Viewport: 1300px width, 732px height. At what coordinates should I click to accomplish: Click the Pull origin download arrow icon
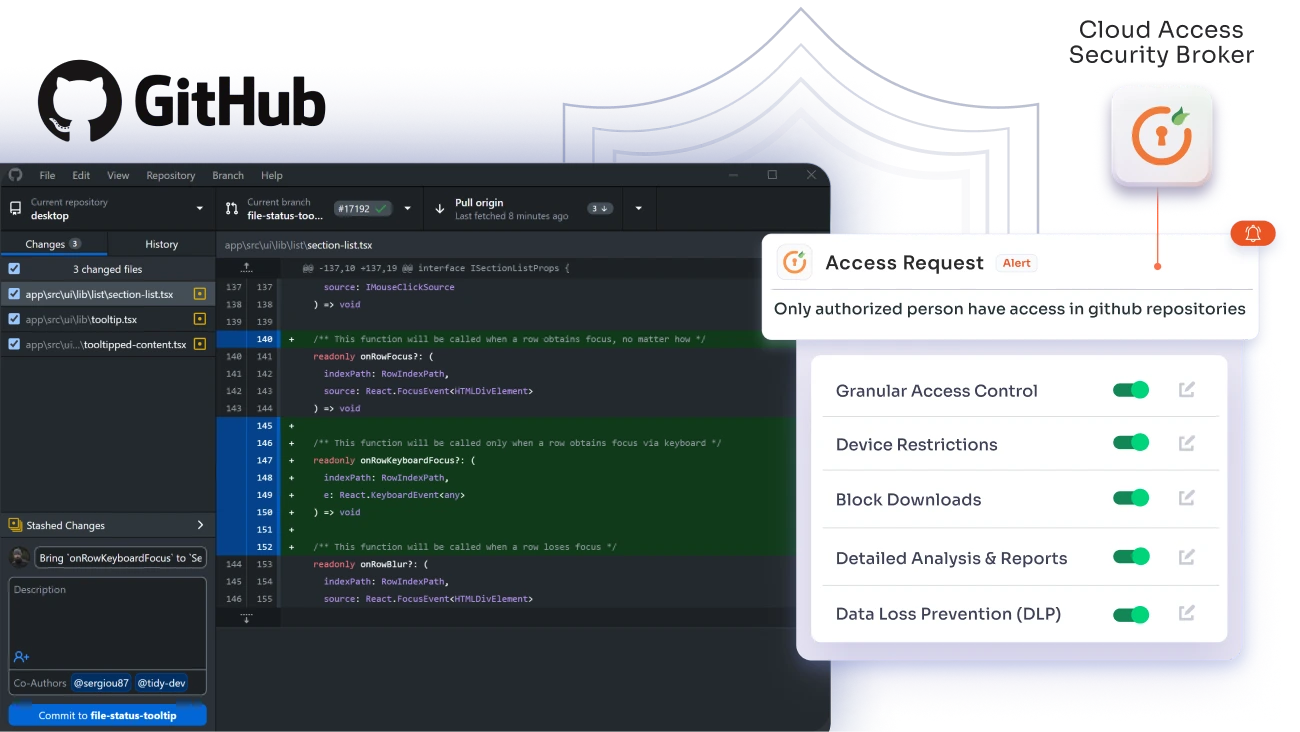point(440,208)
